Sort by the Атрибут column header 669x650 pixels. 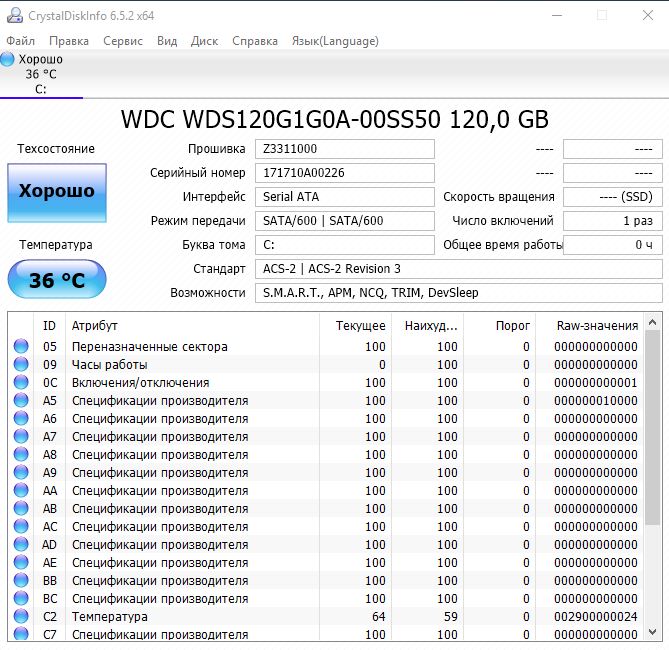click(192, 326)
